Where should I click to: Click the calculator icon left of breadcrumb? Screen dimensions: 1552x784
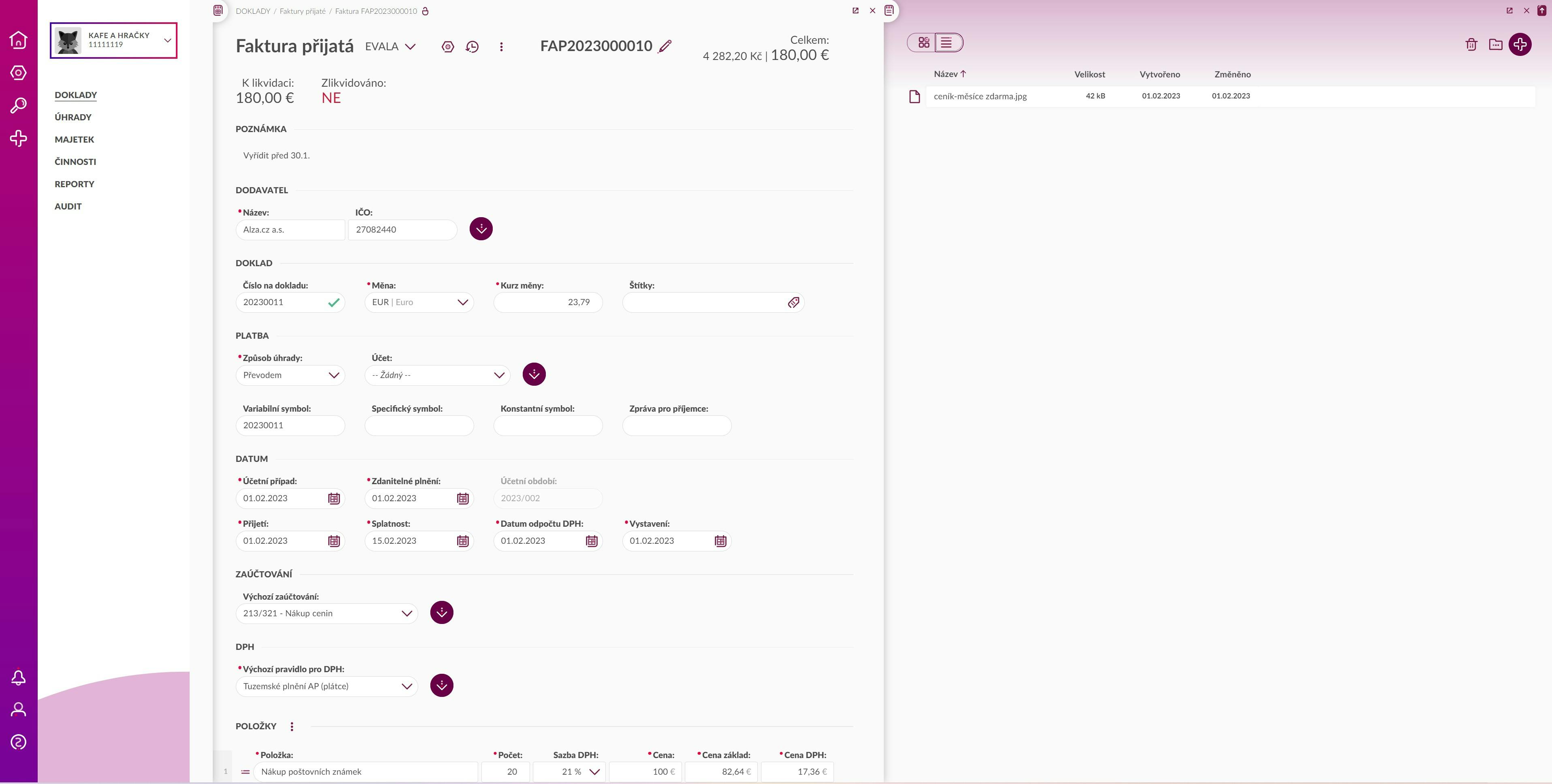(218, 10)
